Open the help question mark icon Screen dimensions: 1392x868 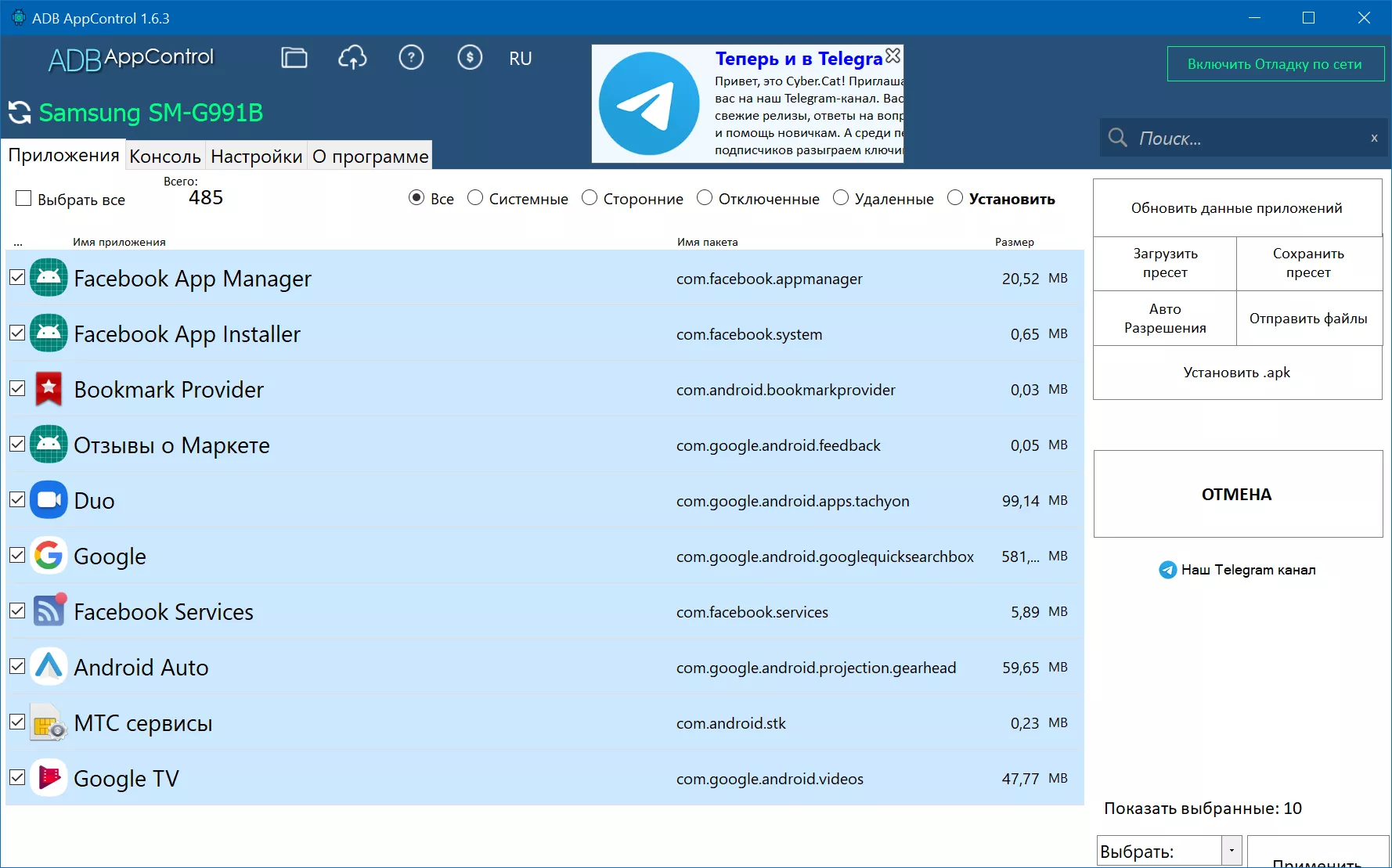pyautogui.click(x=411, y=57)
